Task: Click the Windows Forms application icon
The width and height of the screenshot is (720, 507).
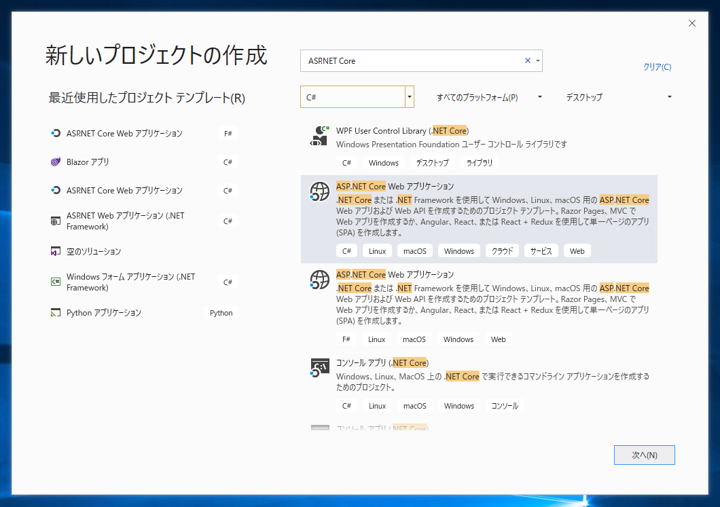Action: click(56, 282)
